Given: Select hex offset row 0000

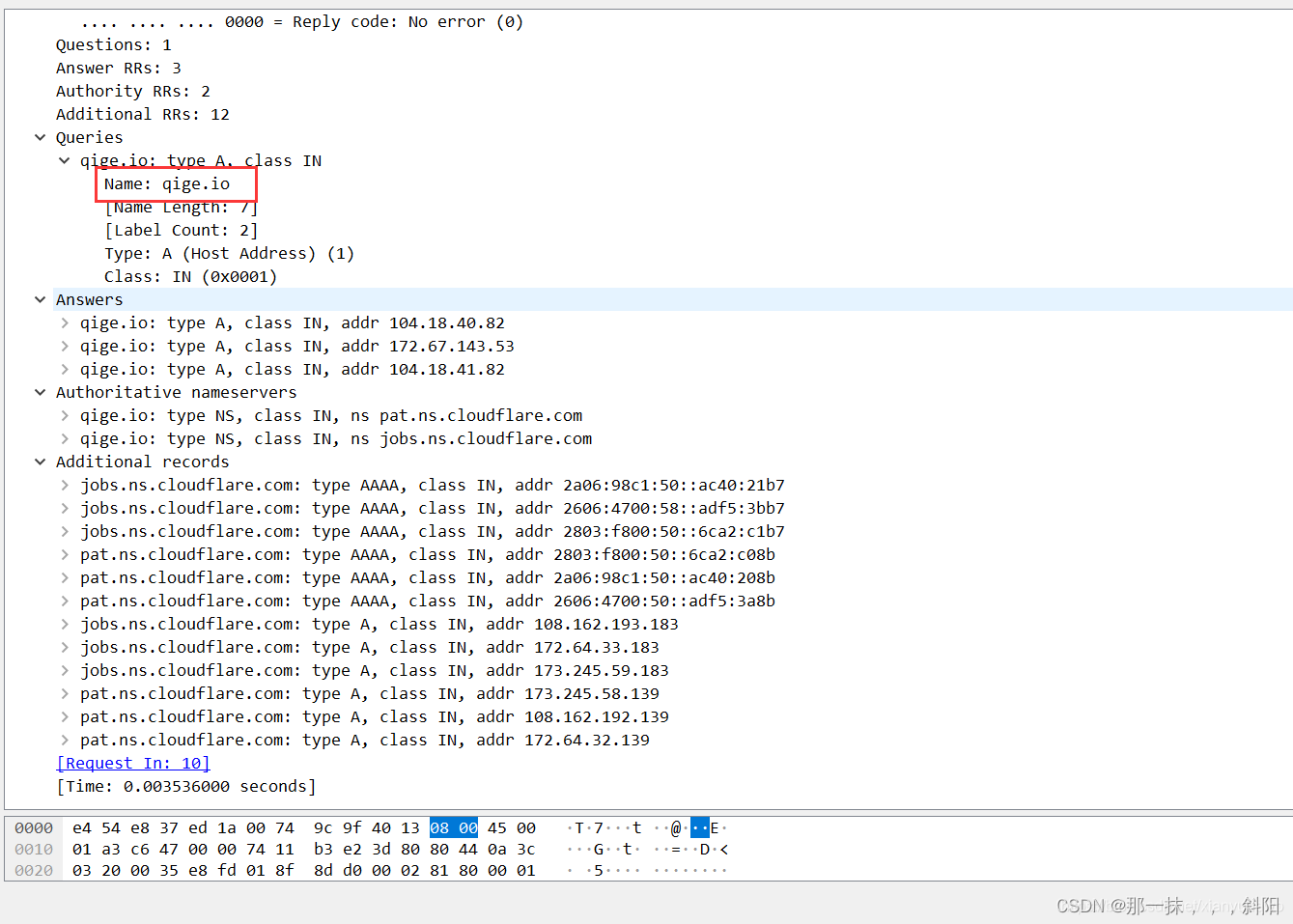Looking at the screenshot, I should [x=34, y=828].
